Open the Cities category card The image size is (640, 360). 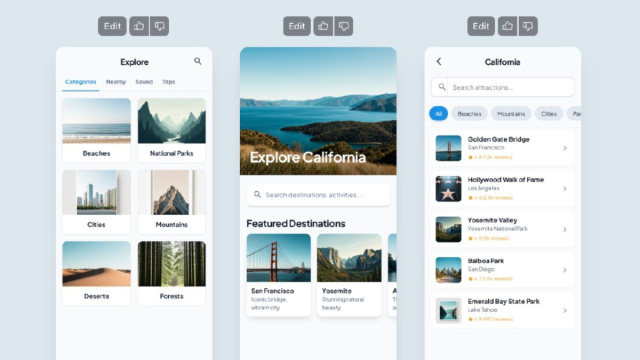pos(96,202)
